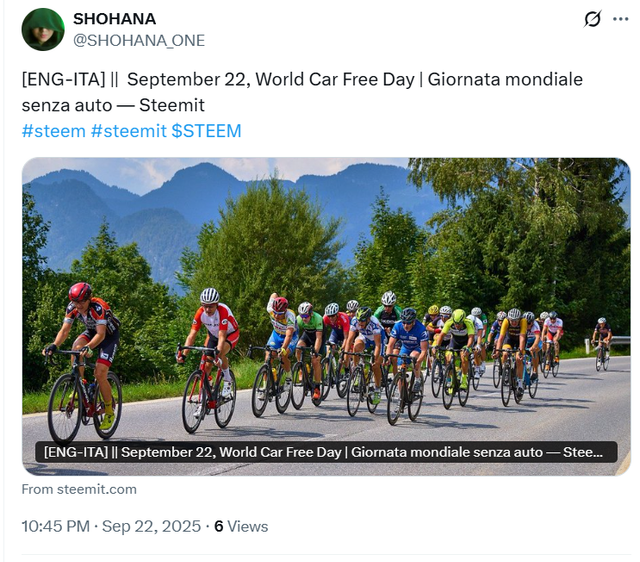Open the #steem hashtag
The image size is (640, 562).
coord(53,131)
